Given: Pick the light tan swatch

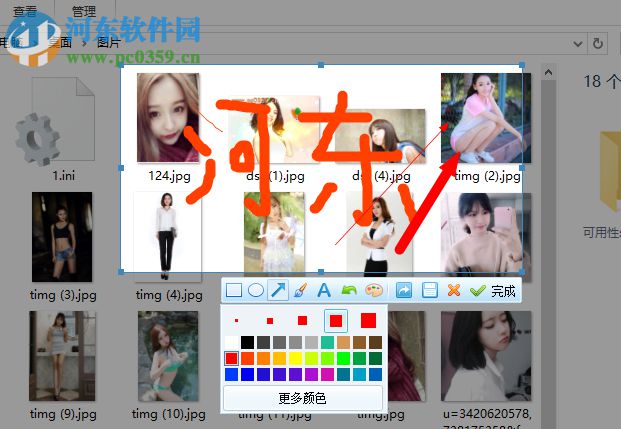Looking at the screenshot, I should pos(343,342).
